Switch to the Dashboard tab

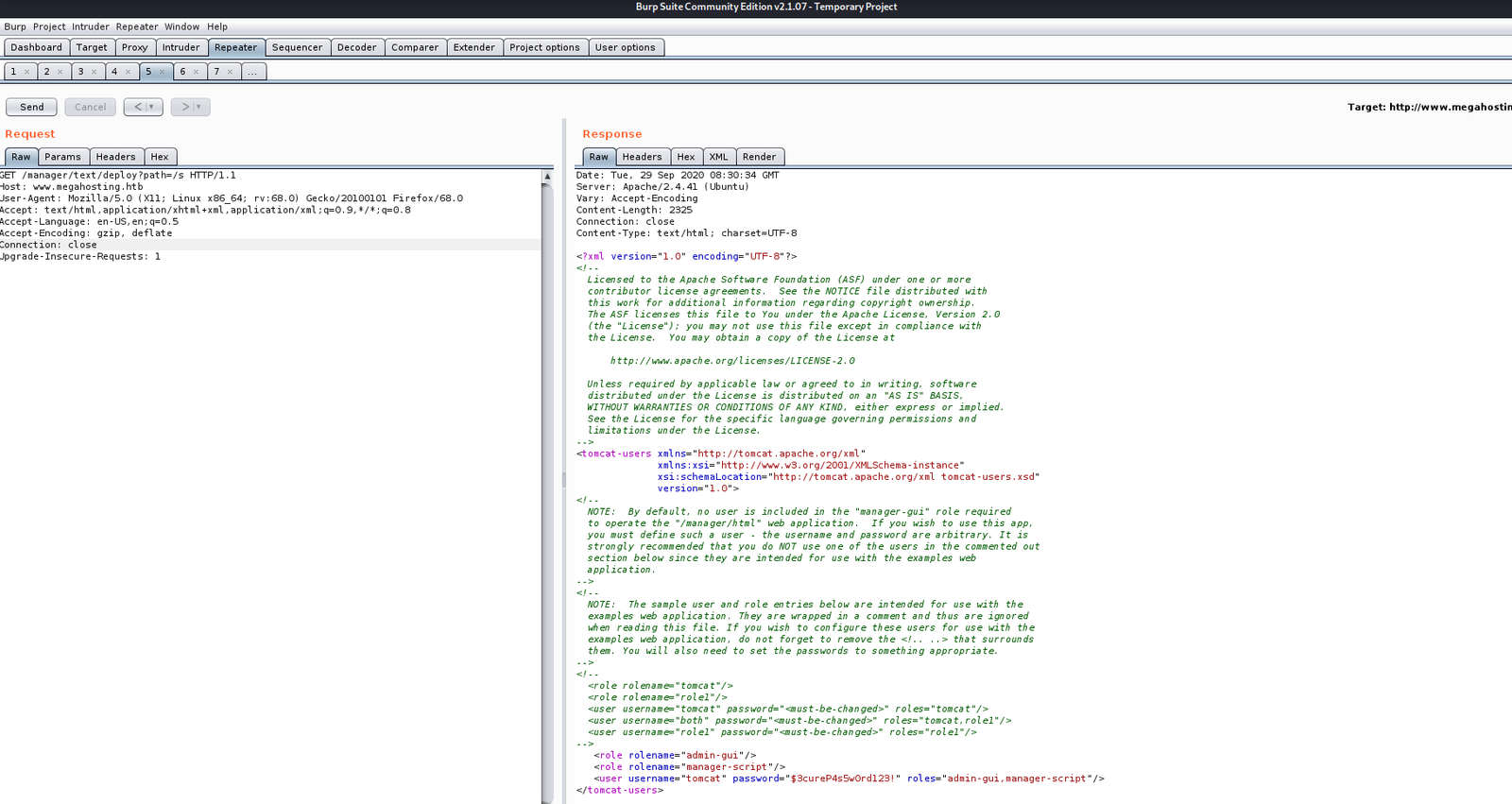tap(37, 47)
